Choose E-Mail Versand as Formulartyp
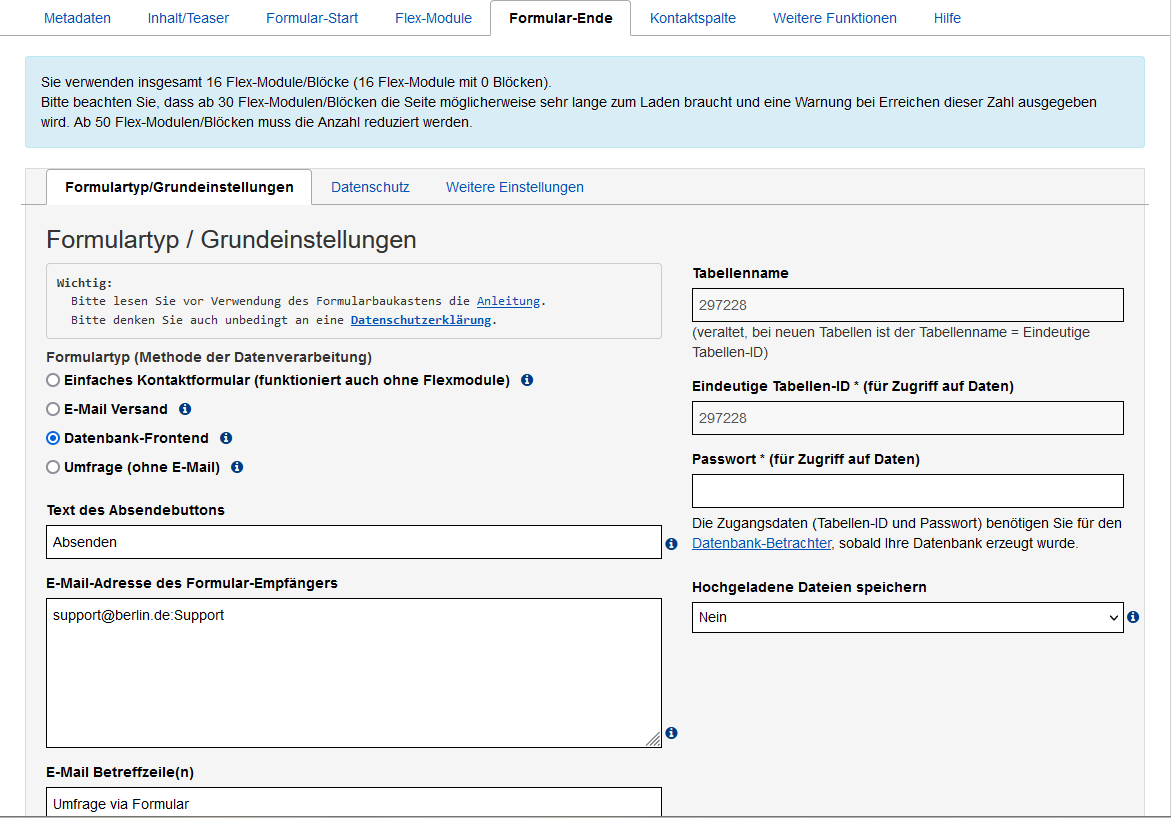Viewport: 1171px width, 818px height. click(51, 409)
